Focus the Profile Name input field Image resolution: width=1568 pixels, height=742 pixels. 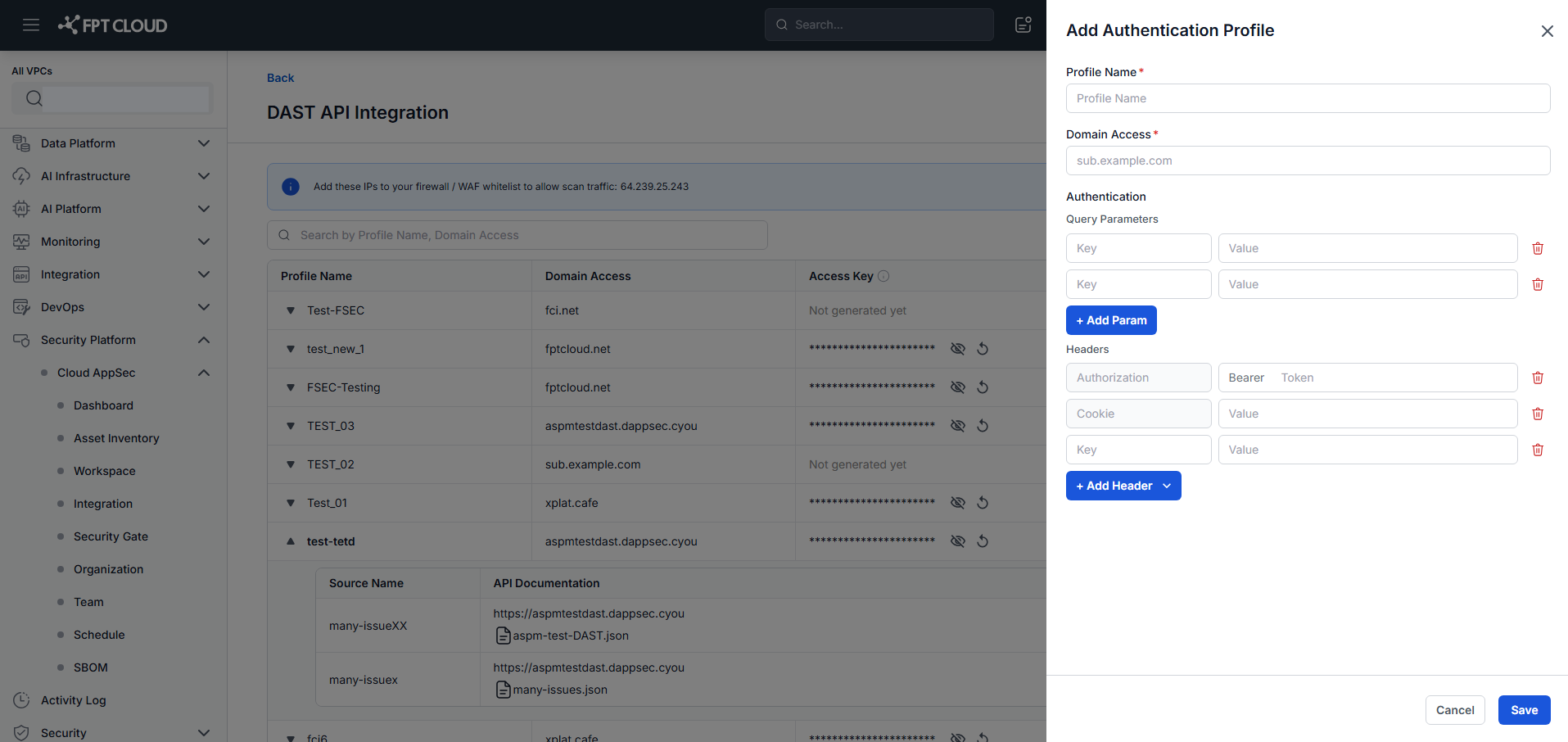point(1308,98)
